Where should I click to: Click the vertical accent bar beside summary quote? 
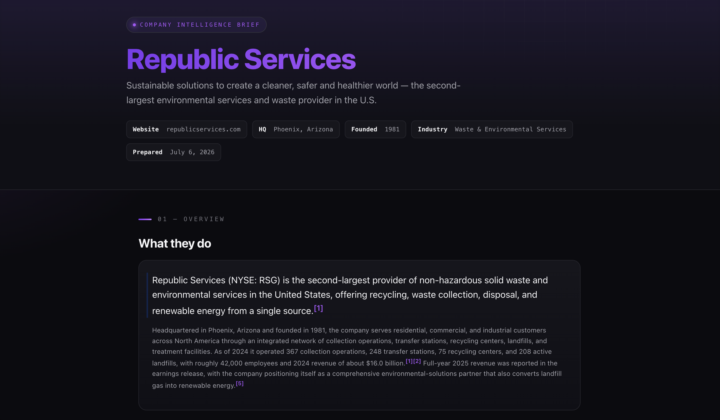[x=147, y=295]
